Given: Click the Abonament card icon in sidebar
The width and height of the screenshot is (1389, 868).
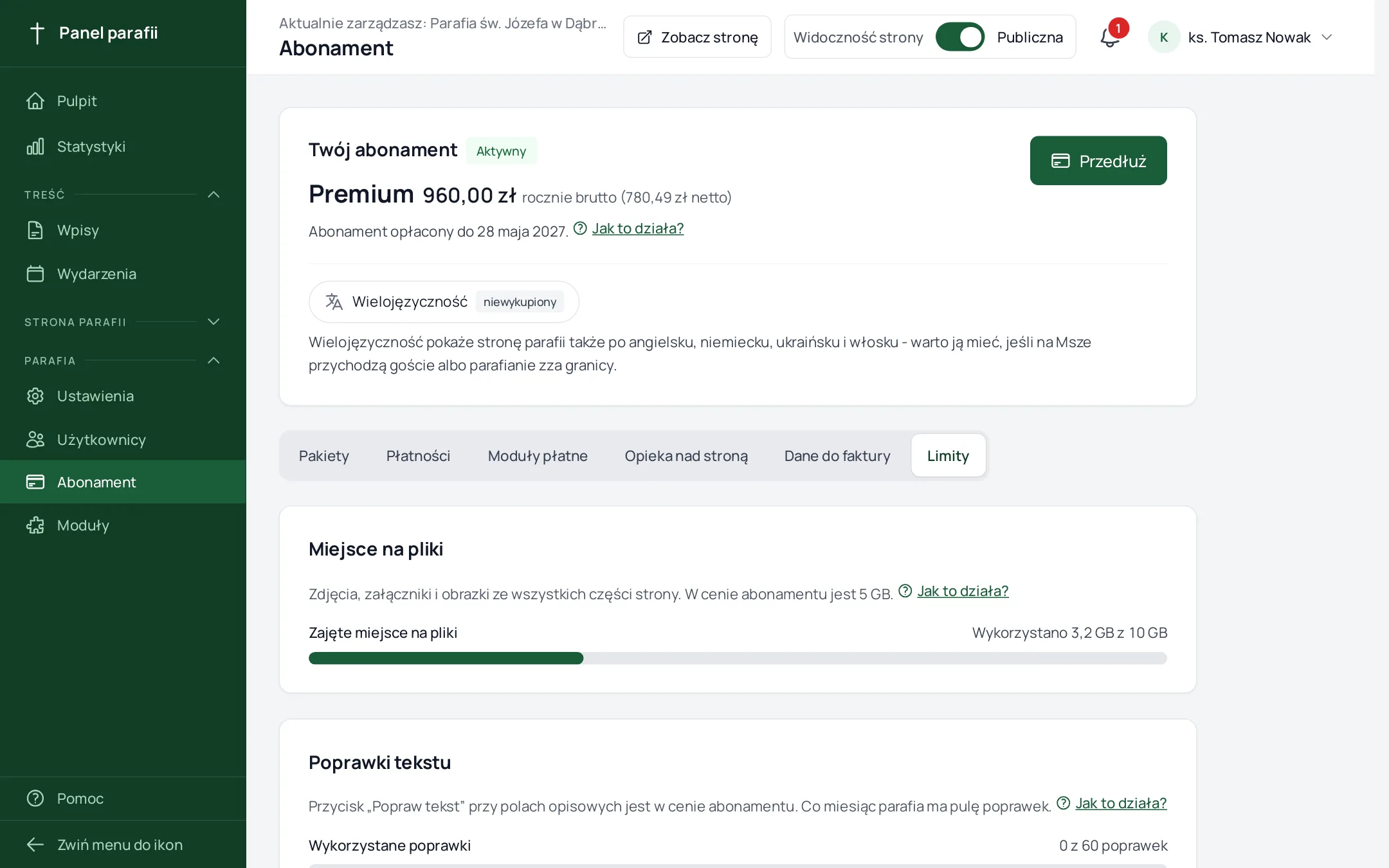Looking at the screenshot, I should [35, 482].
